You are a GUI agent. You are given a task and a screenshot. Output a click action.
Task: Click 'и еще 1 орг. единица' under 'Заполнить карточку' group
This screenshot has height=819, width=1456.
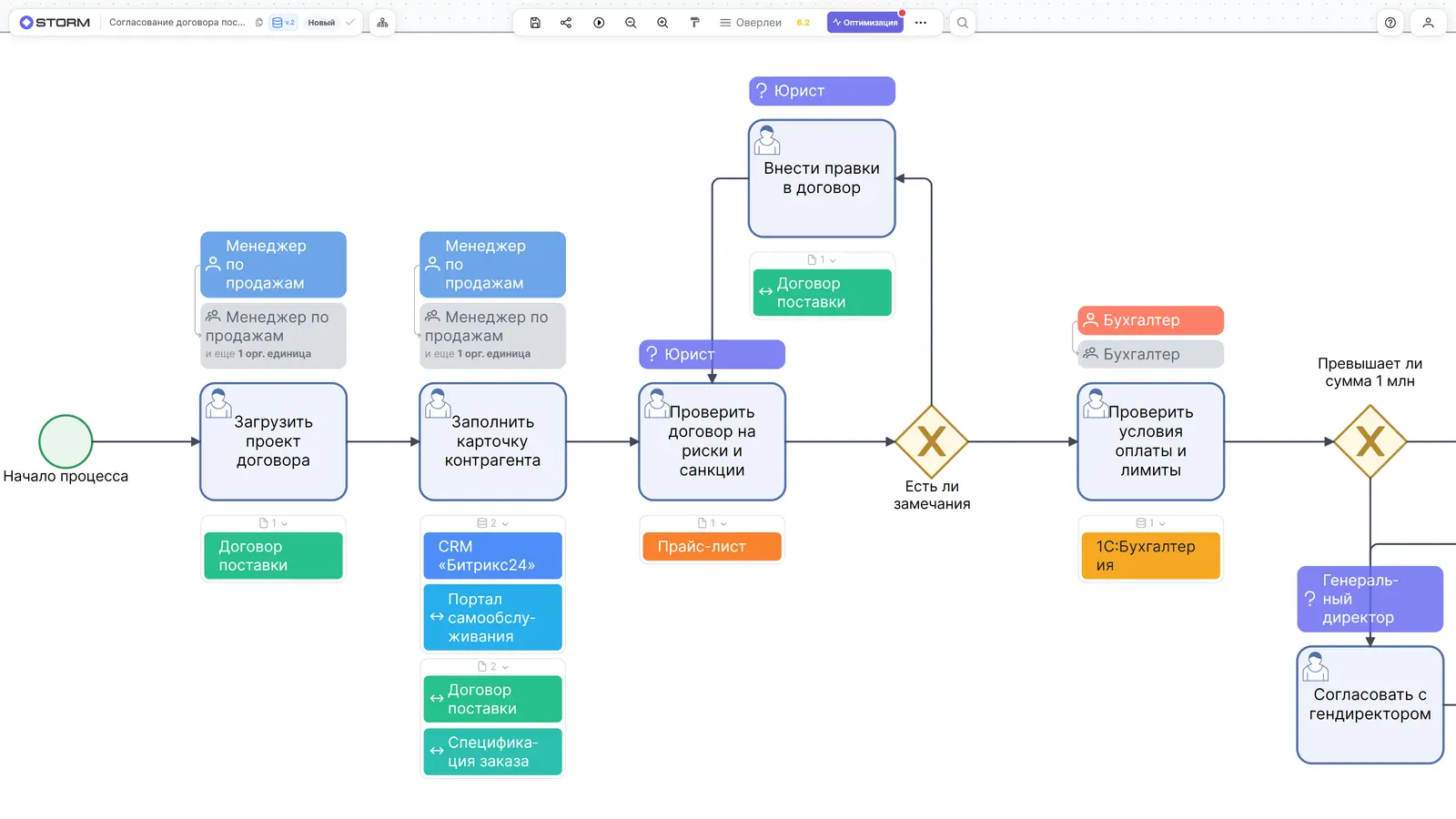click(x=478, y=354)
